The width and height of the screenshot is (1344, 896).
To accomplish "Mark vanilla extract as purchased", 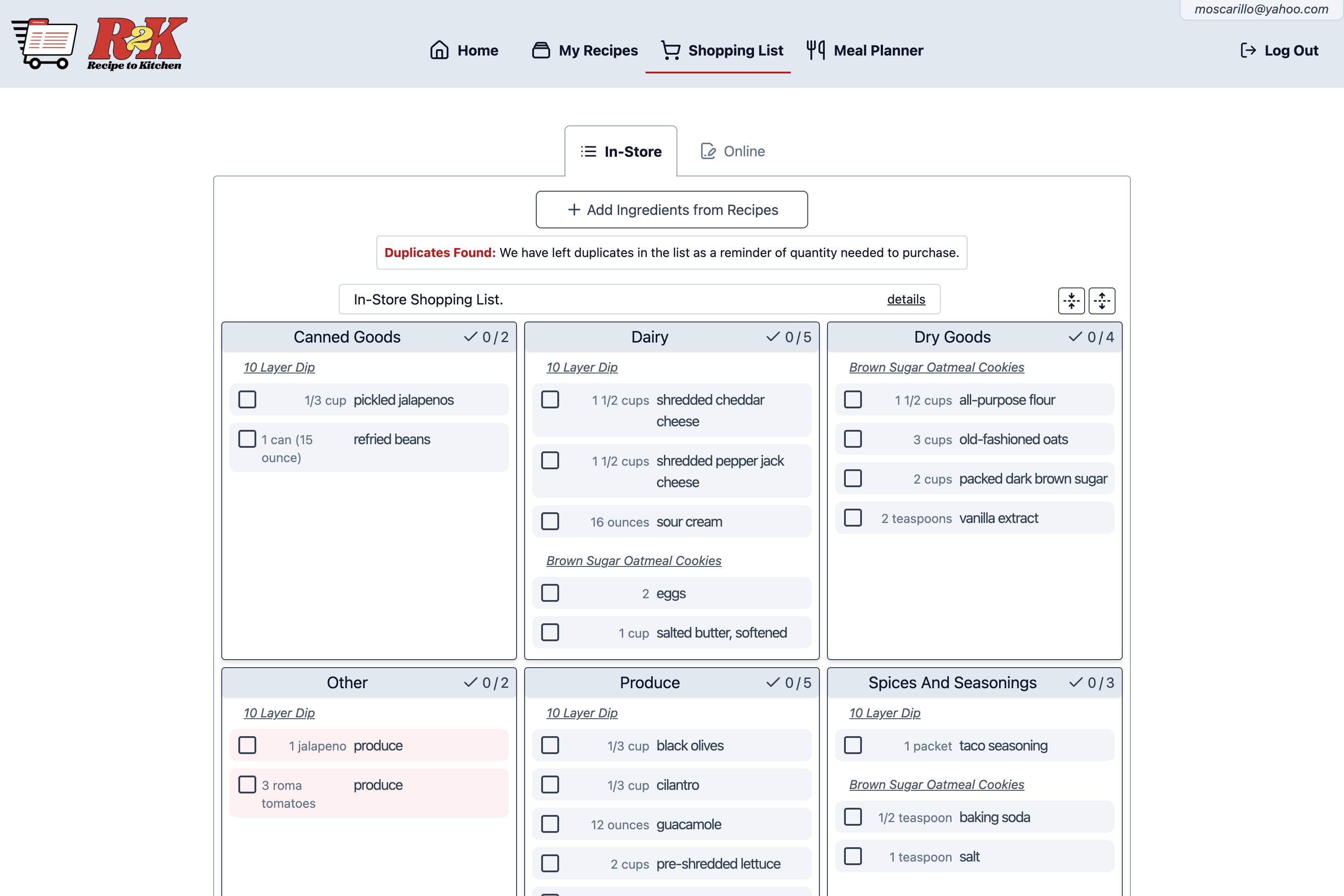I will coord(853,518).
